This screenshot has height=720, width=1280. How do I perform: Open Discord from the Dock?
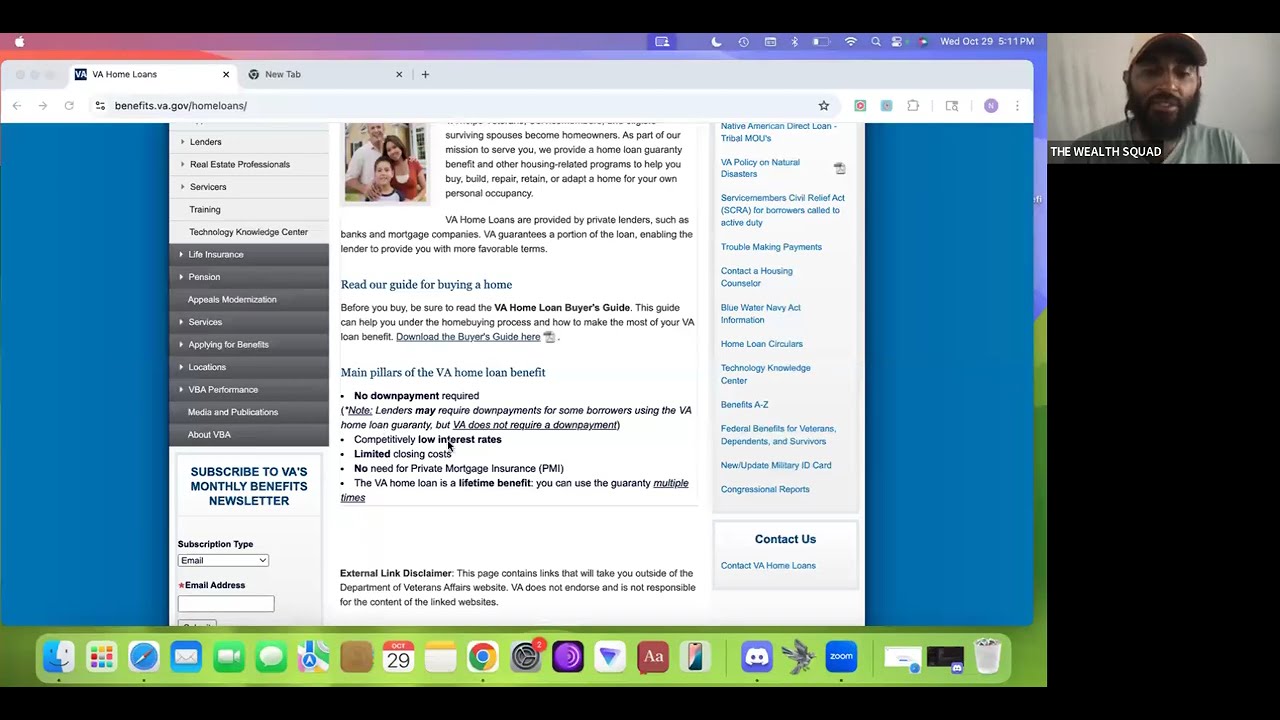tap(757, 657)
